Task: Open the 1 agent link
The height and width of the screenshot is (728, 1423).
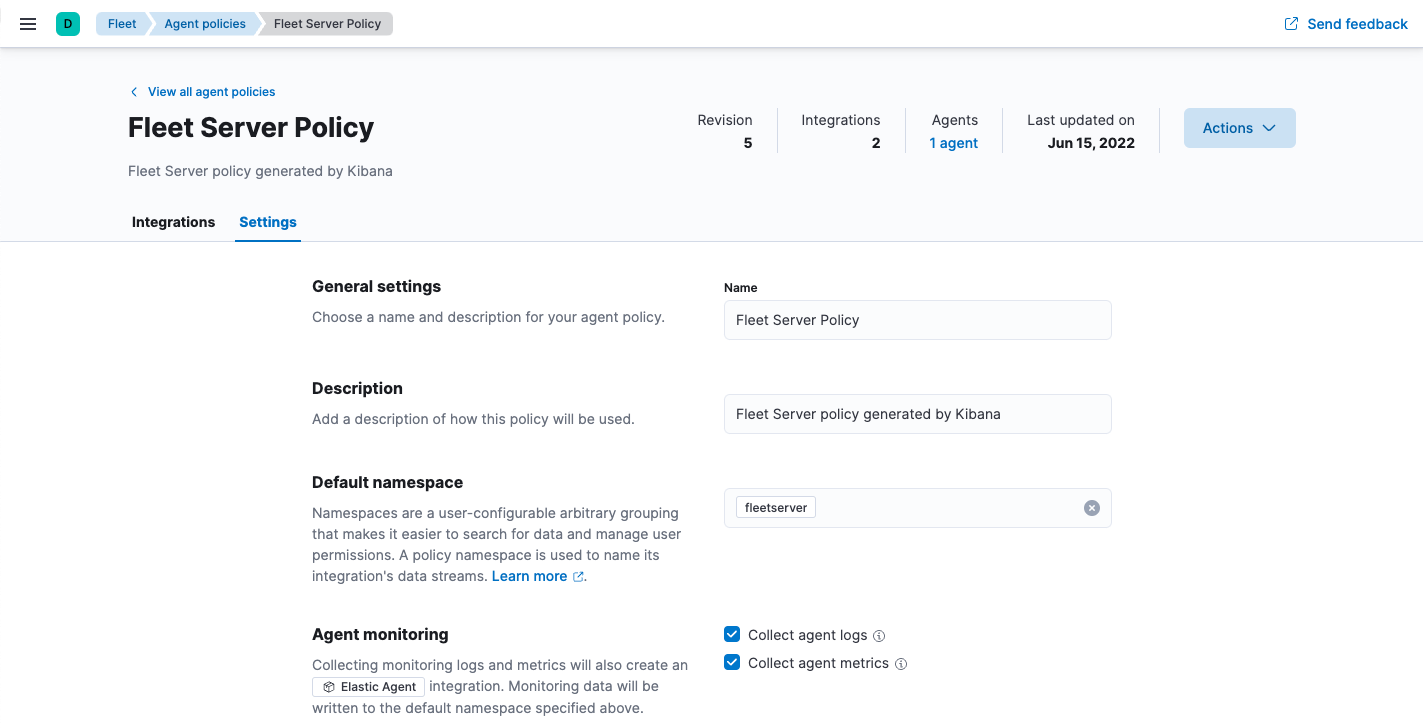Action: (953, 143)
